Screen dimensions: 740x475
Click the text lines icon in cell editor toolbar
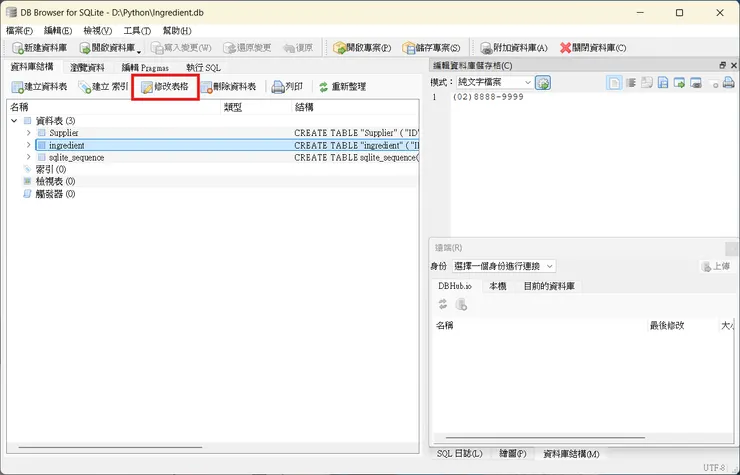tap(631, 83)
